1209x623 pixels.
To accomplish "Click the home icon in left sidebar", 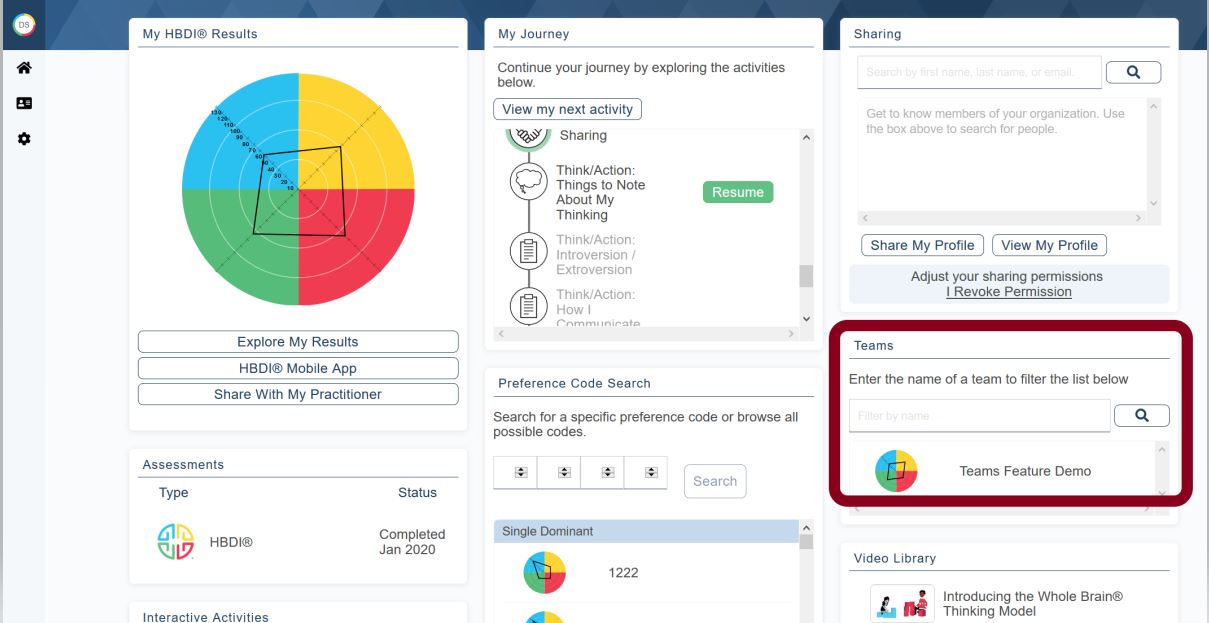I will 24,67.
